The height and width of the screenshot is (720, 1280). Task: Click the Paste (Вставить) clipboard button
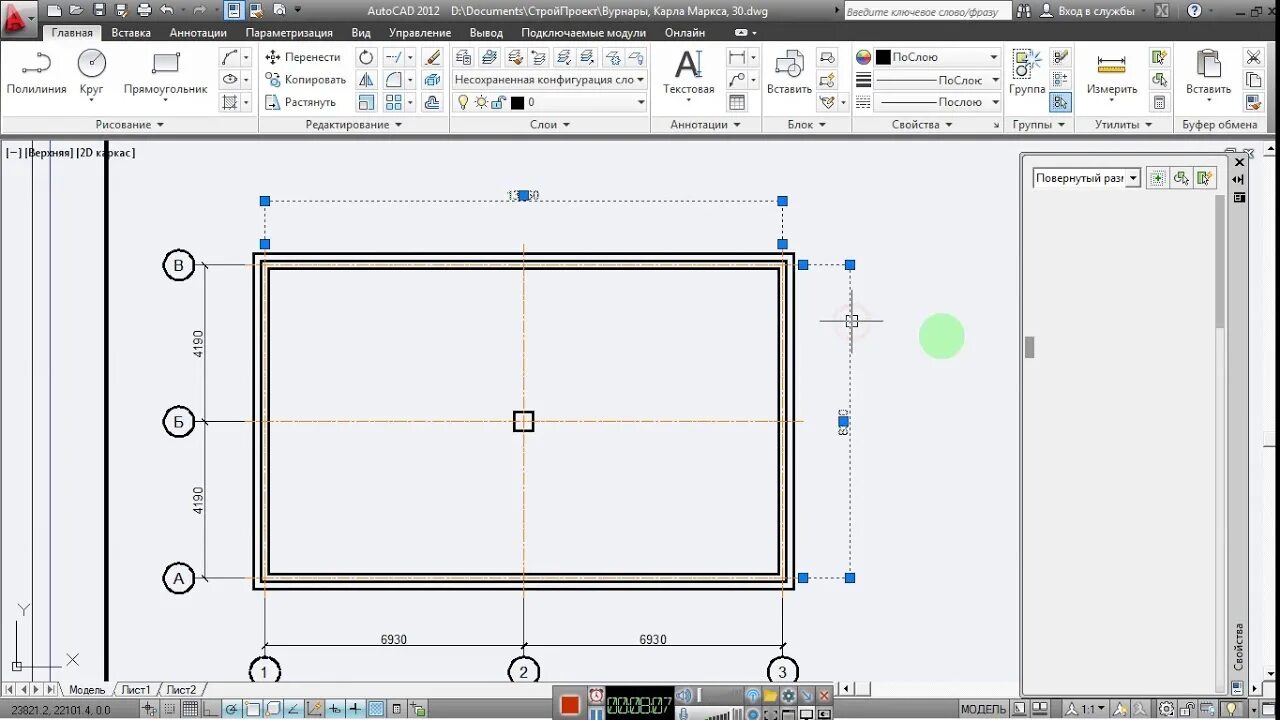1208,73
